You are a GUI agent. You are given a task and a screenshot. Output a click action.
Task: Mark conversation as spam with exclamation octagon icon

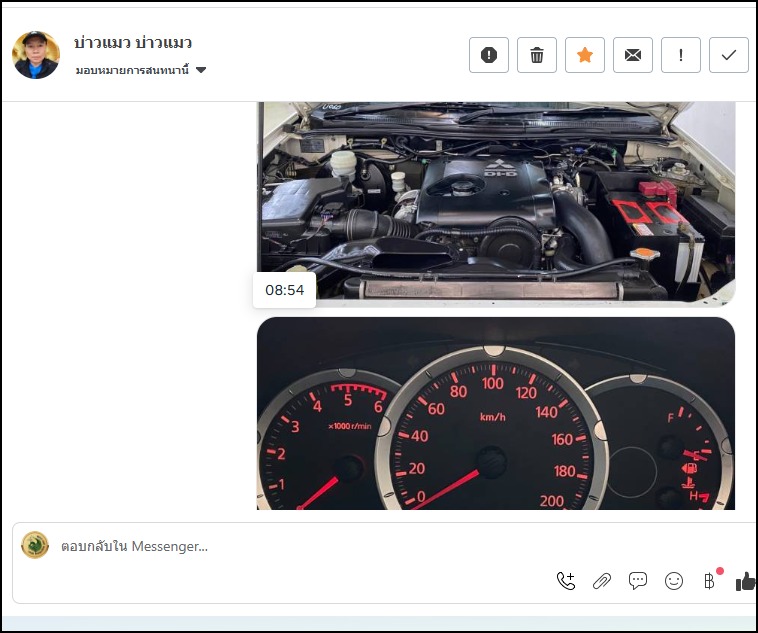[488, 55]
